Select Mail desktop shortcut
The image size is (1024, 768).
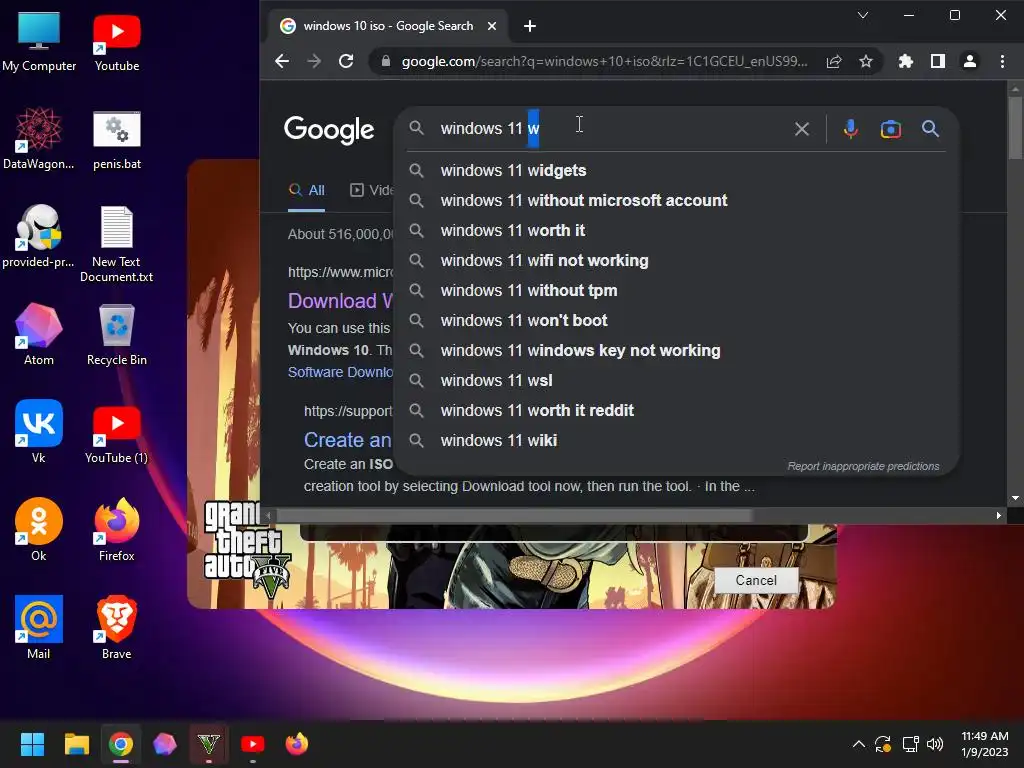pyautogui.click(x=39, y=628)
